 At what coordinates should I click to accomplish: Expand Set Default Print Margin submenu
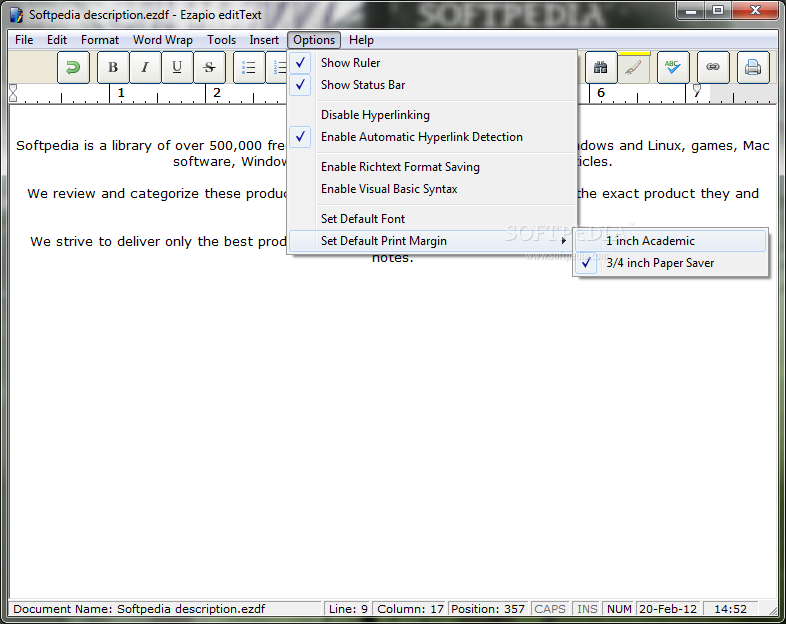click(x=432, y=241)
